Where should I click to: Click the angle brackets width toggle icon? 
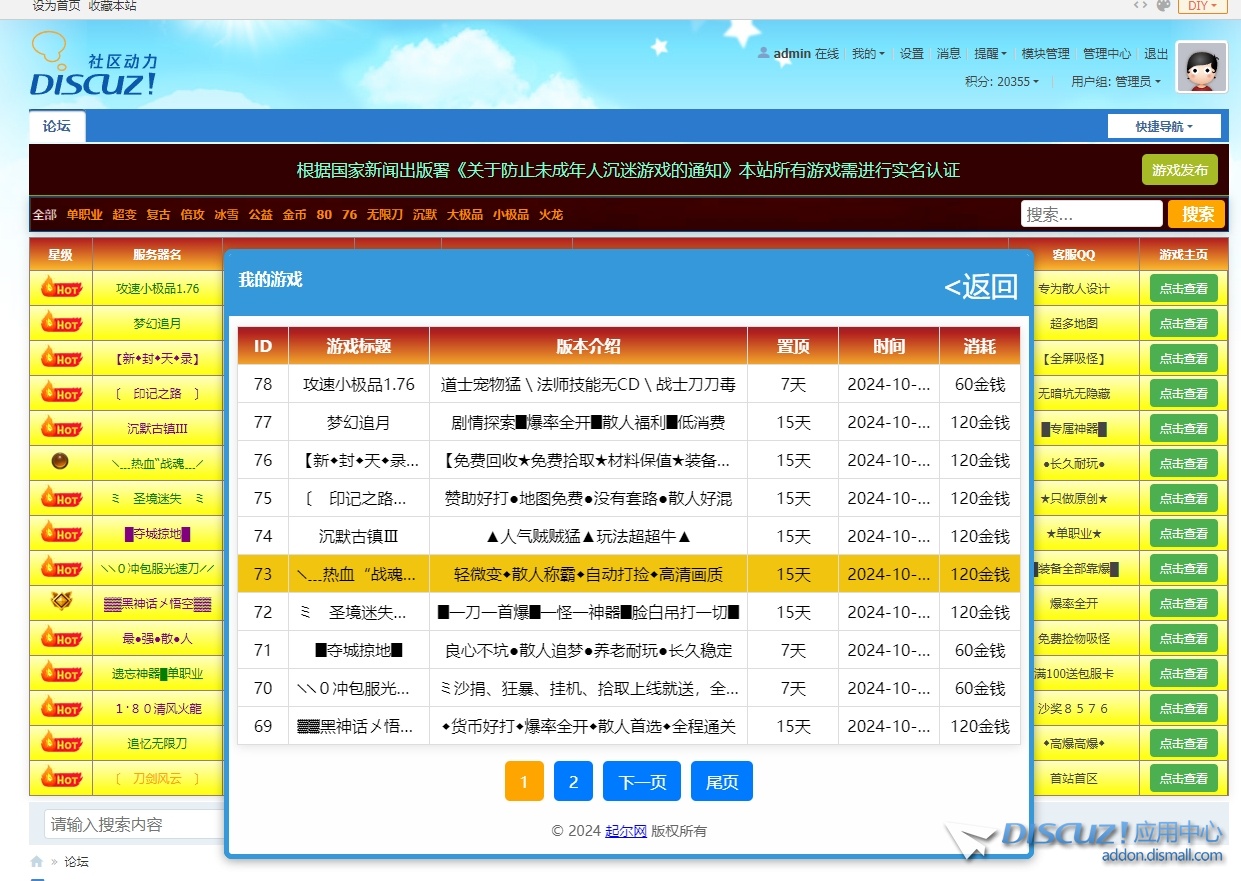coord(1140,6)
